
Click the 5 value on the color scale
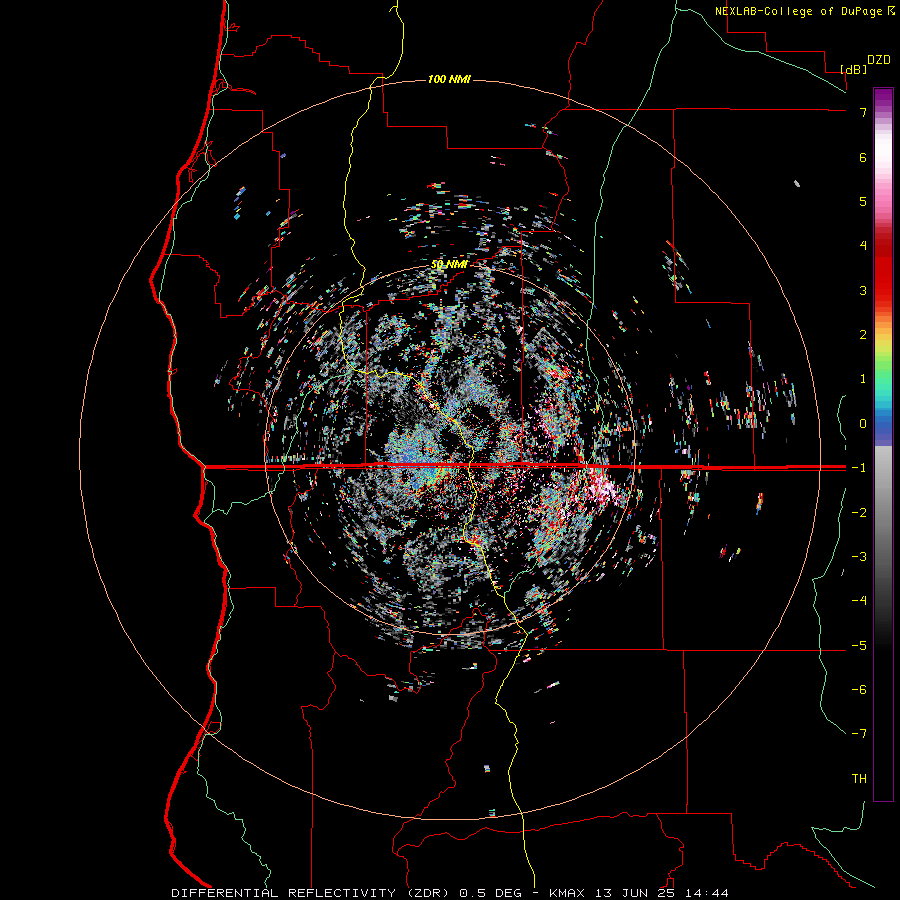tap(863, 201)
